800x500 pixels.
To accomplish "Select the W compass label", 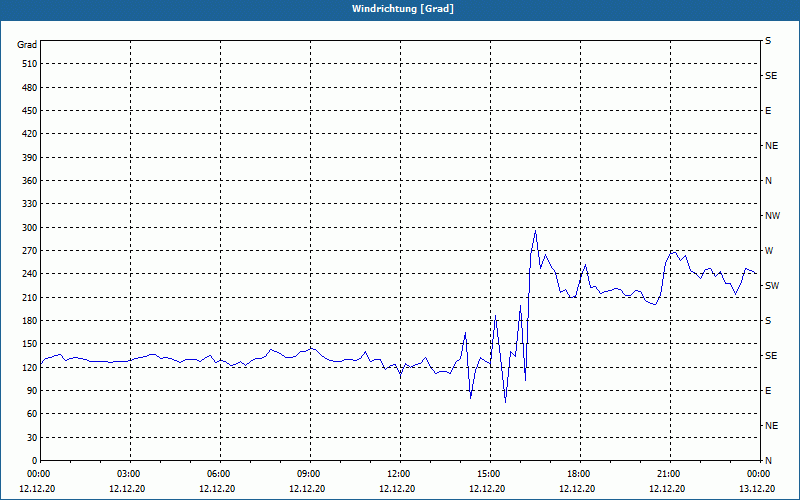I will (769, 251).
